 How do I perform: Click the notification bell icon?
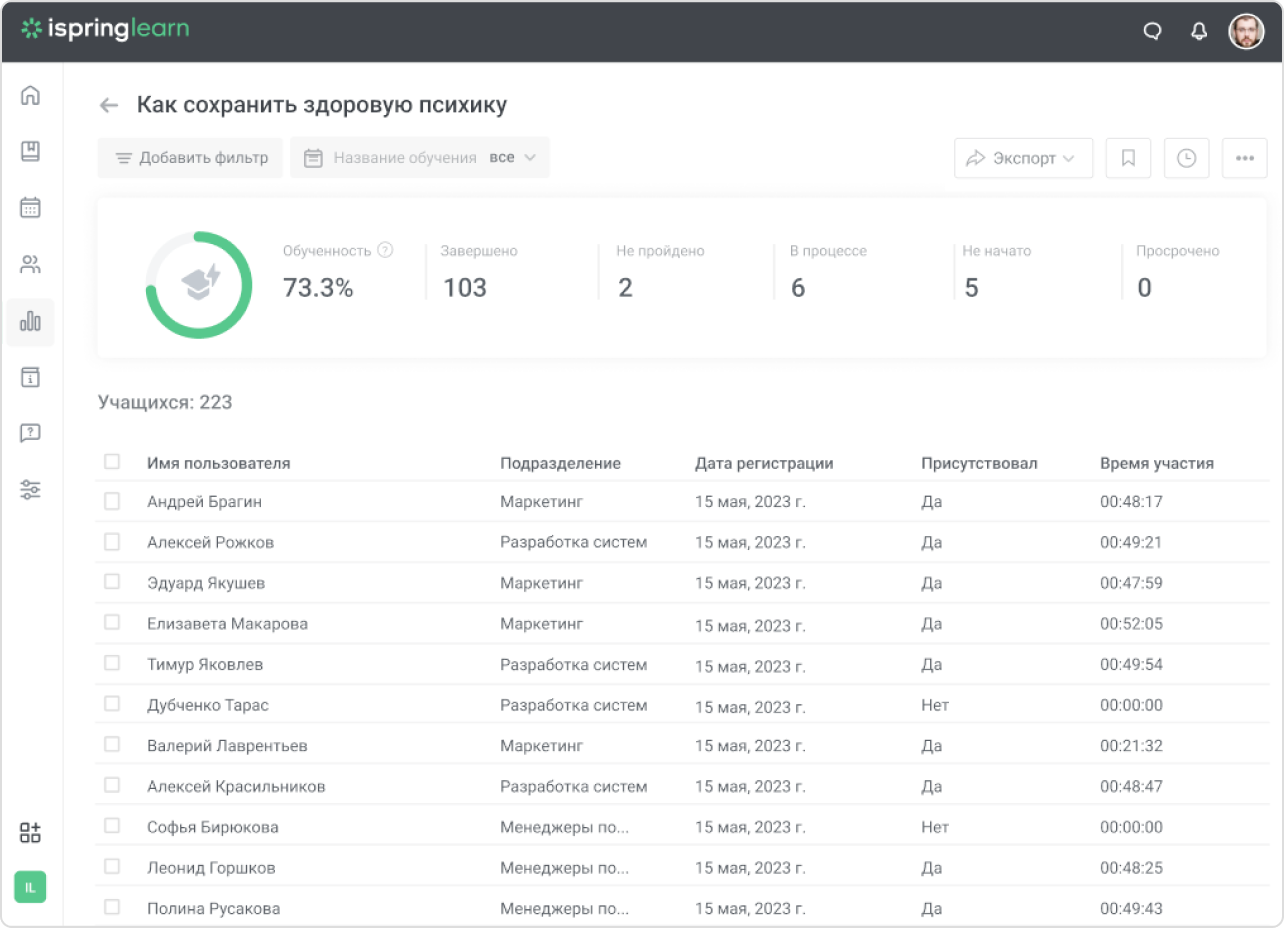point(1199,31)
